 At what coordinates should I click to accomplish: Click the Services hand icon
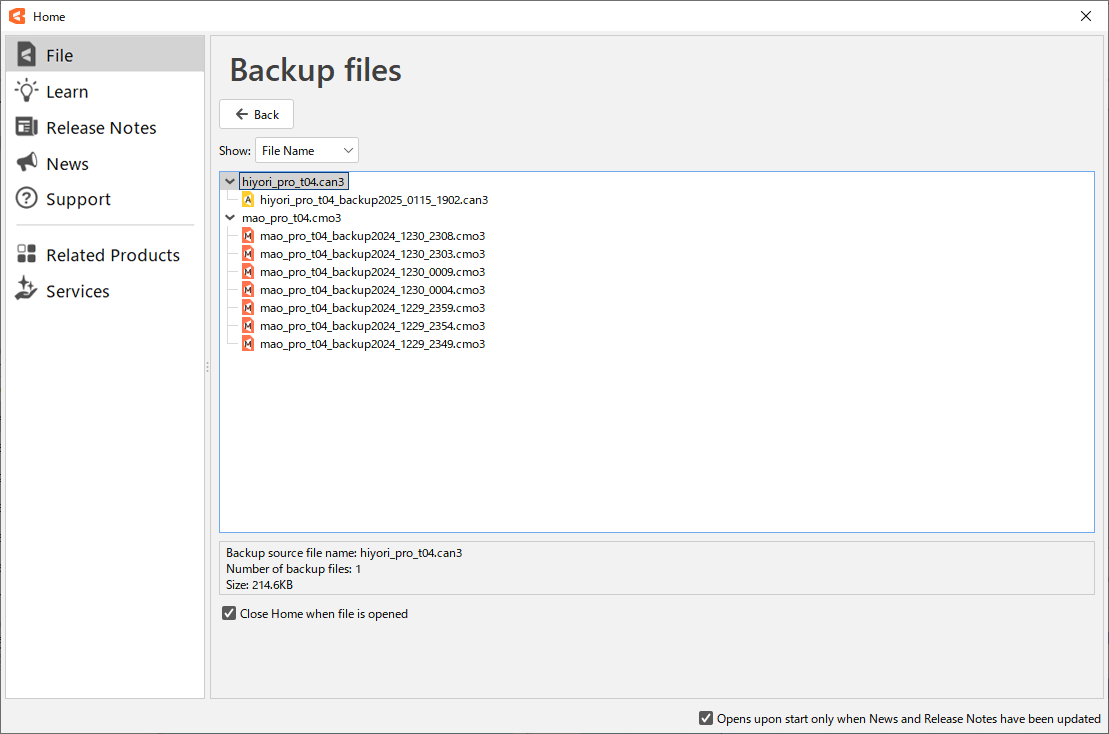(27, 290)
